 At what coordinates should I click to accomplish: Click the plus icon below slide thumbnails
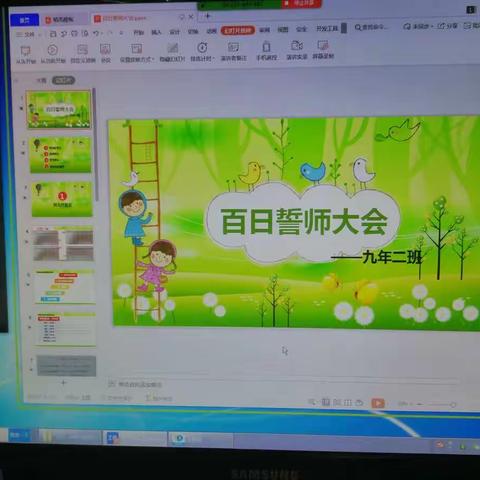click(64, 383)
